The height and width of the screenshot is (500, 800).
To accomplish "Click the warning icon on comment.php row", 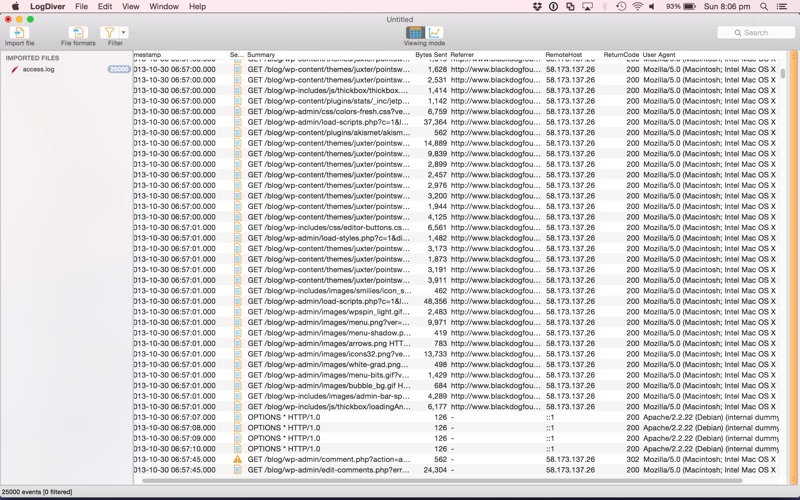I will 237,459.
